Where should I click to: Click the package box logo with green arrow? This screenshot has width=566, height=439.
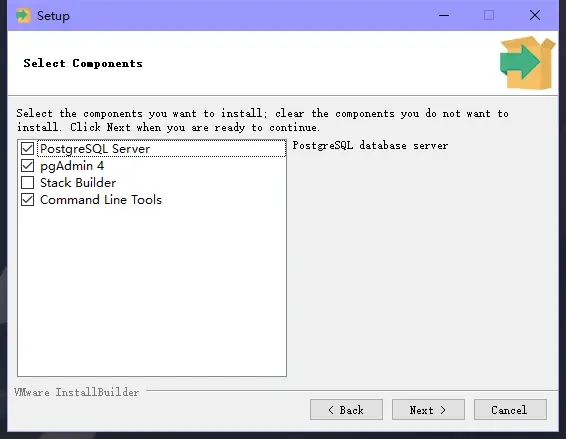pos(527,63)
